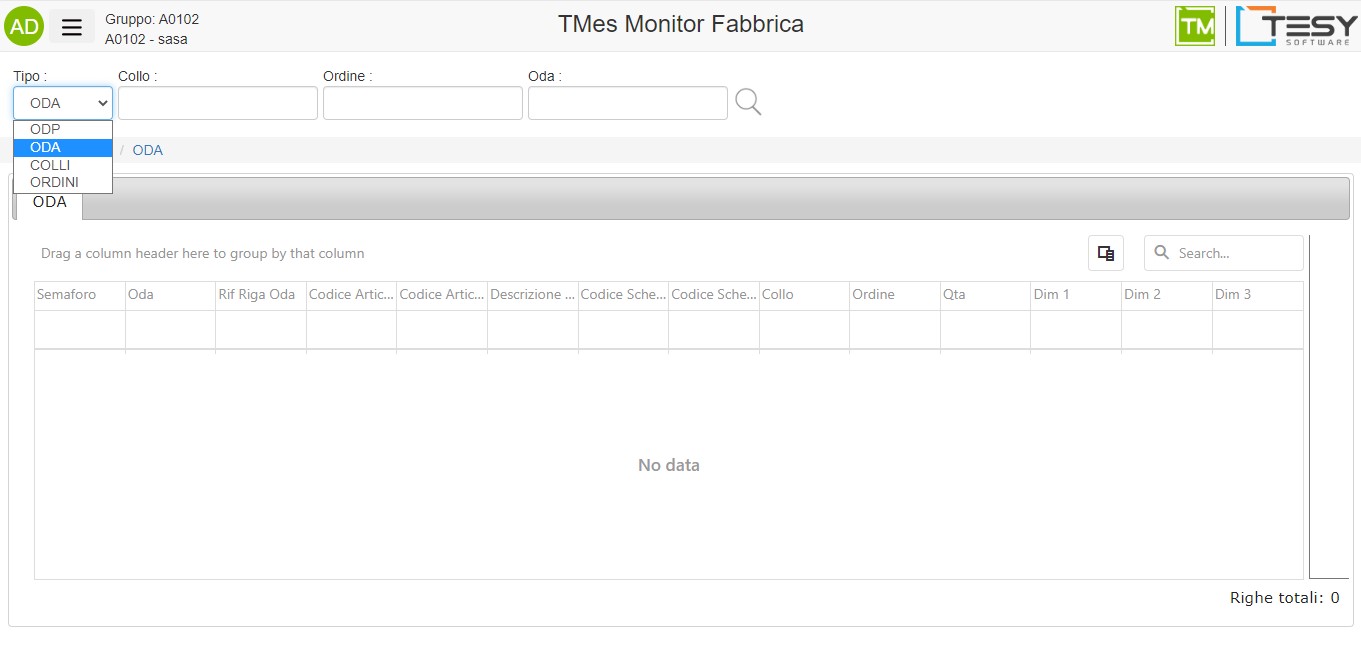
Task: Click the green AD user avatar
Action: click(x=24, y=26)
